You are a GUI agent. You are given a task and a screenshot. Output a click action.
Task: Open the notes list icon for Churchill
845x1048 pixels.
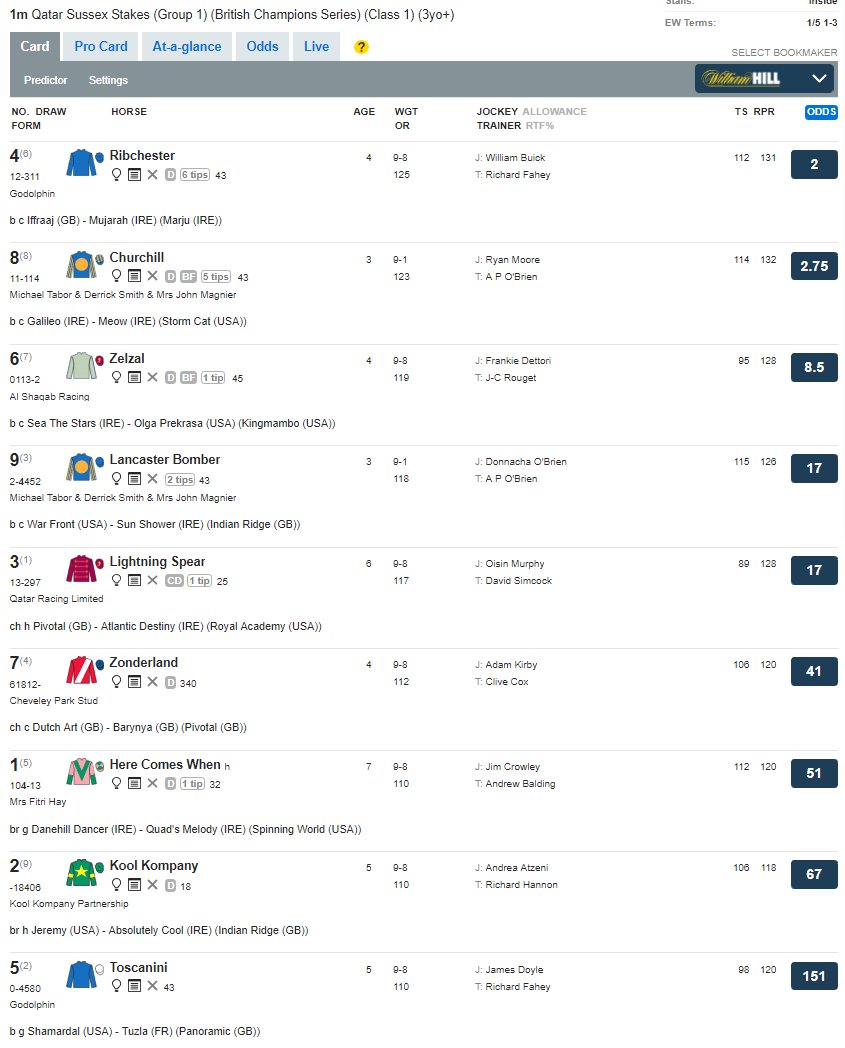click(134, 276)
